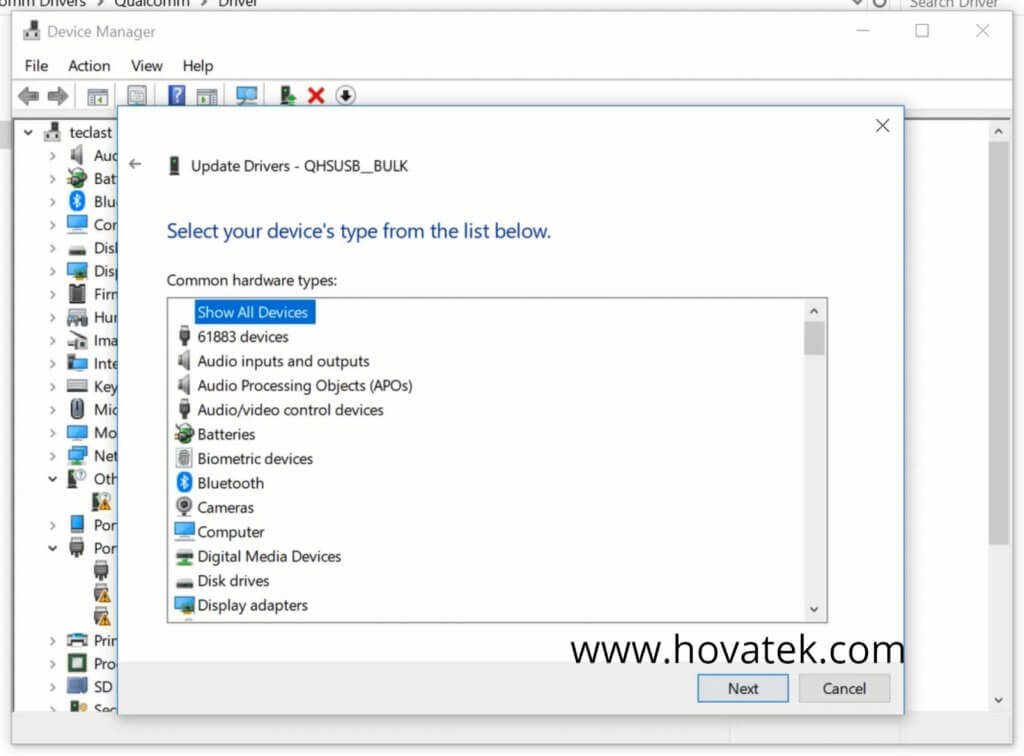Click the back arrow in the wizard
Viewport: 1024px width, 756px height.
[x=135, y=165]
